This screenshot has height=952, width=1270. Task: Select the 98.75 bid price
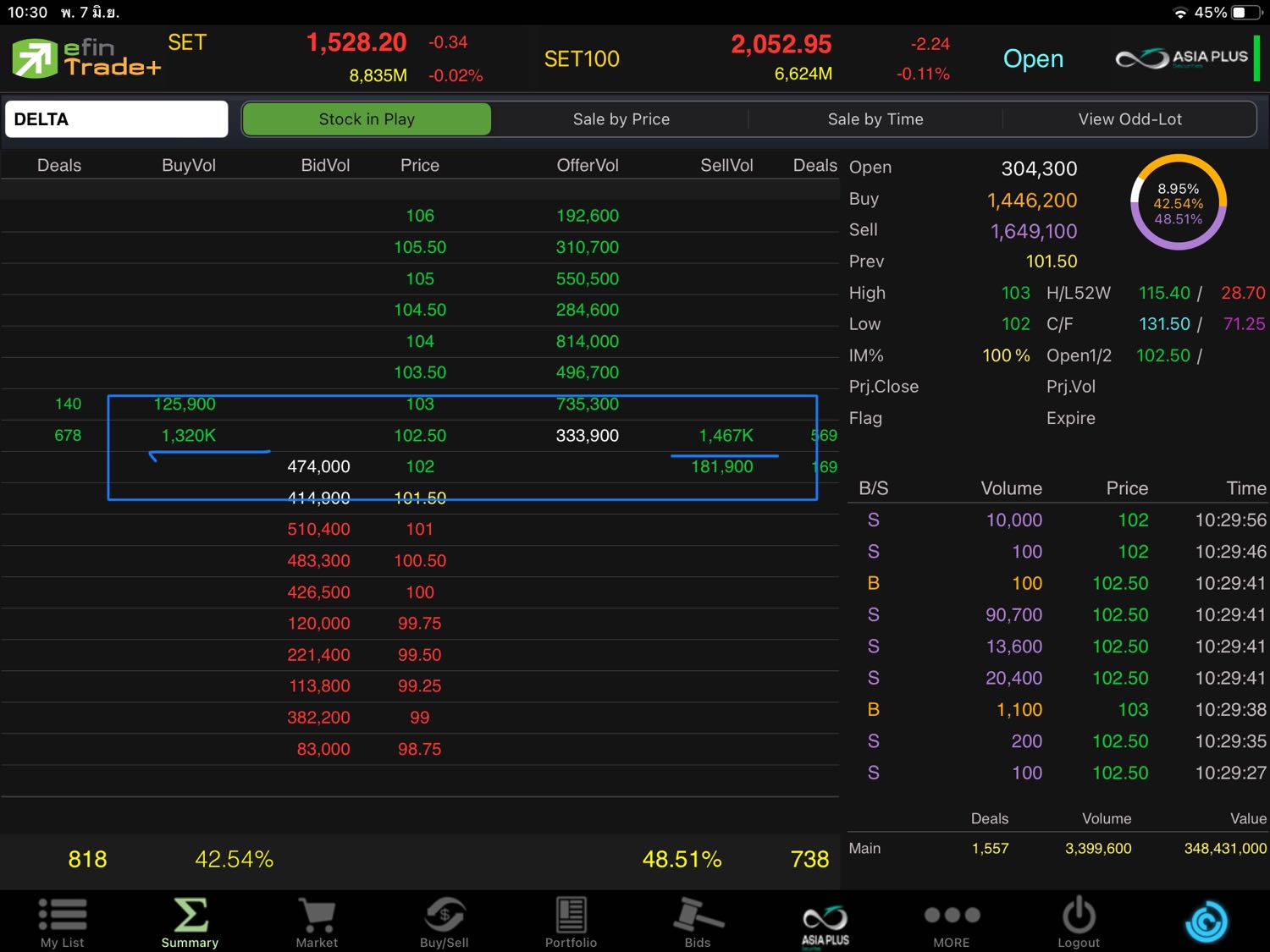pos(420,749)
